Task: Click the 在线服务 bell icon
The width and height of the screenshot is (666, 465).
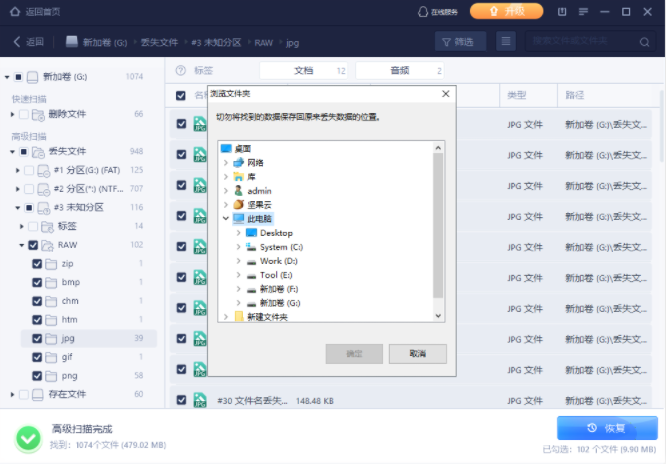Action: pos(422,12)
